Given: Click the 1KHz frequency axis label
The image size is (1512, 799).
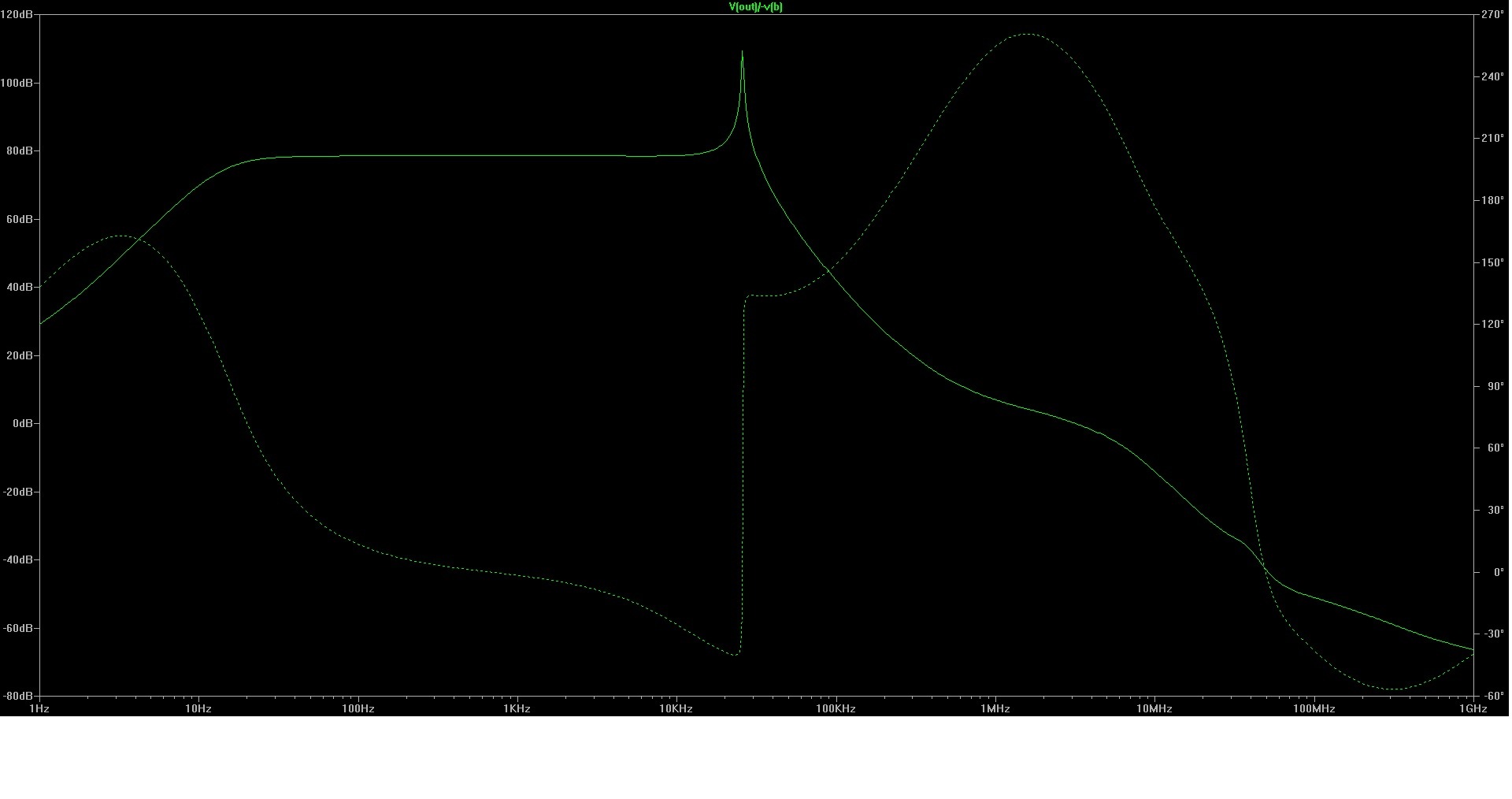Looking at the screenshot, I should pos(517,709).
